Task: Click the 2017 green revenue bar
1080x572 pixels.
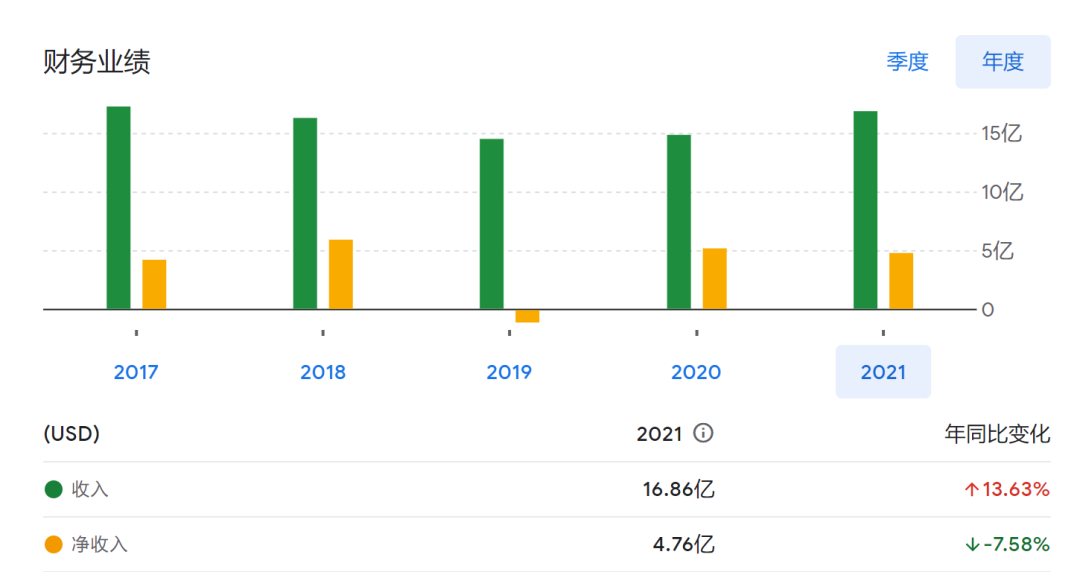Action: (x=118, y=207)
